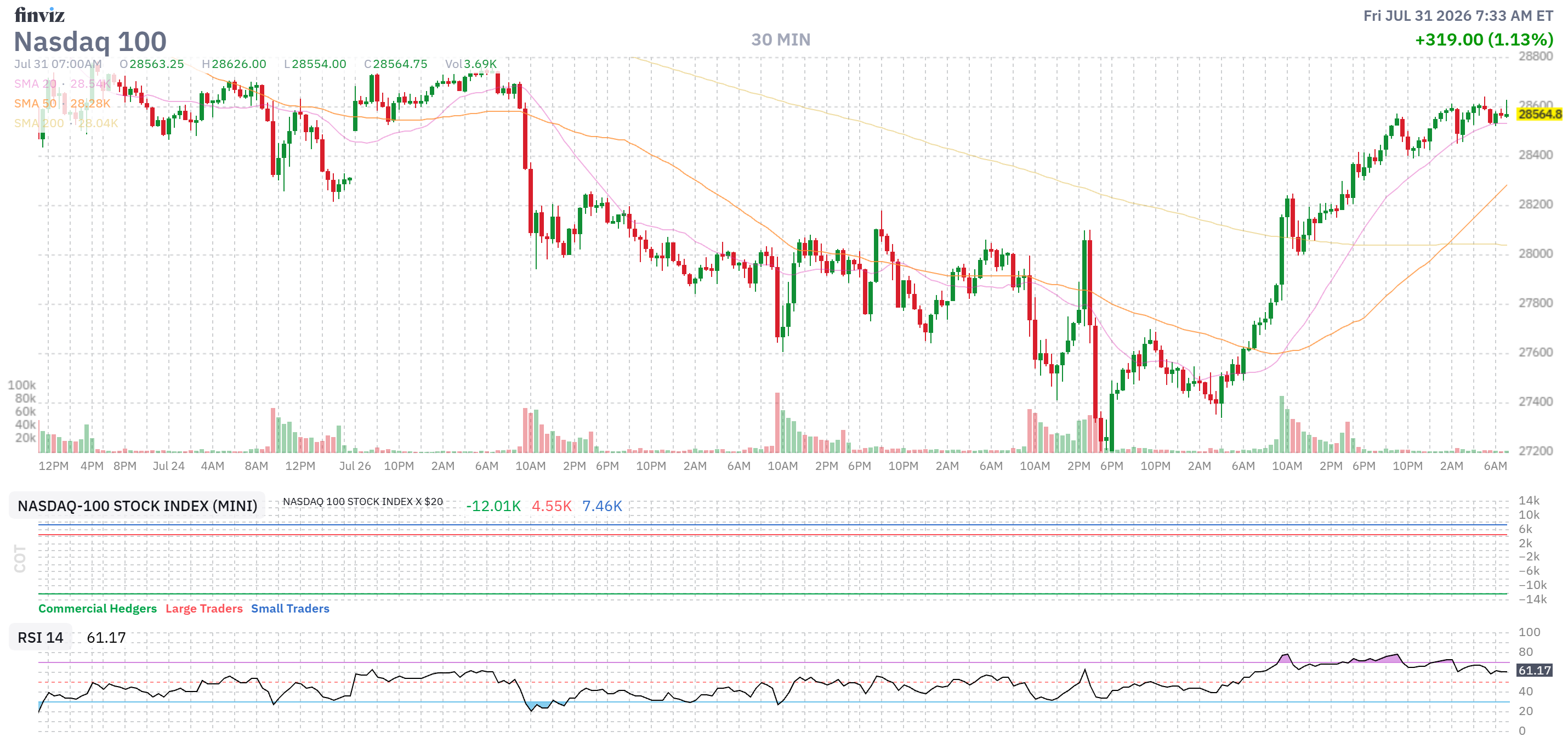Click the Large Traders legend label
The width and height of the screenshot is (1568, 748).
[204, 608]
